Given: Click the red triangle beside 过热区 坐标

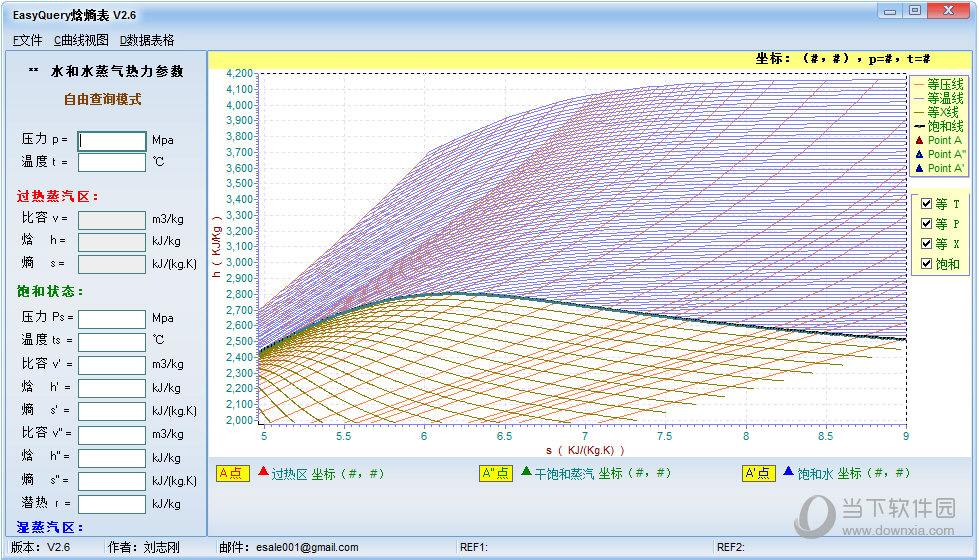Looking at the screenshot, I should [x=263, y=472].
